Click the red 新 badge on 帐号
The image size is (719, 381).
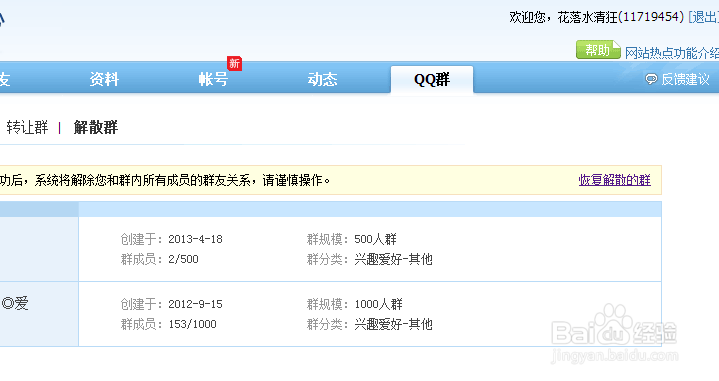pyautogui.click(x=234, y=63)
